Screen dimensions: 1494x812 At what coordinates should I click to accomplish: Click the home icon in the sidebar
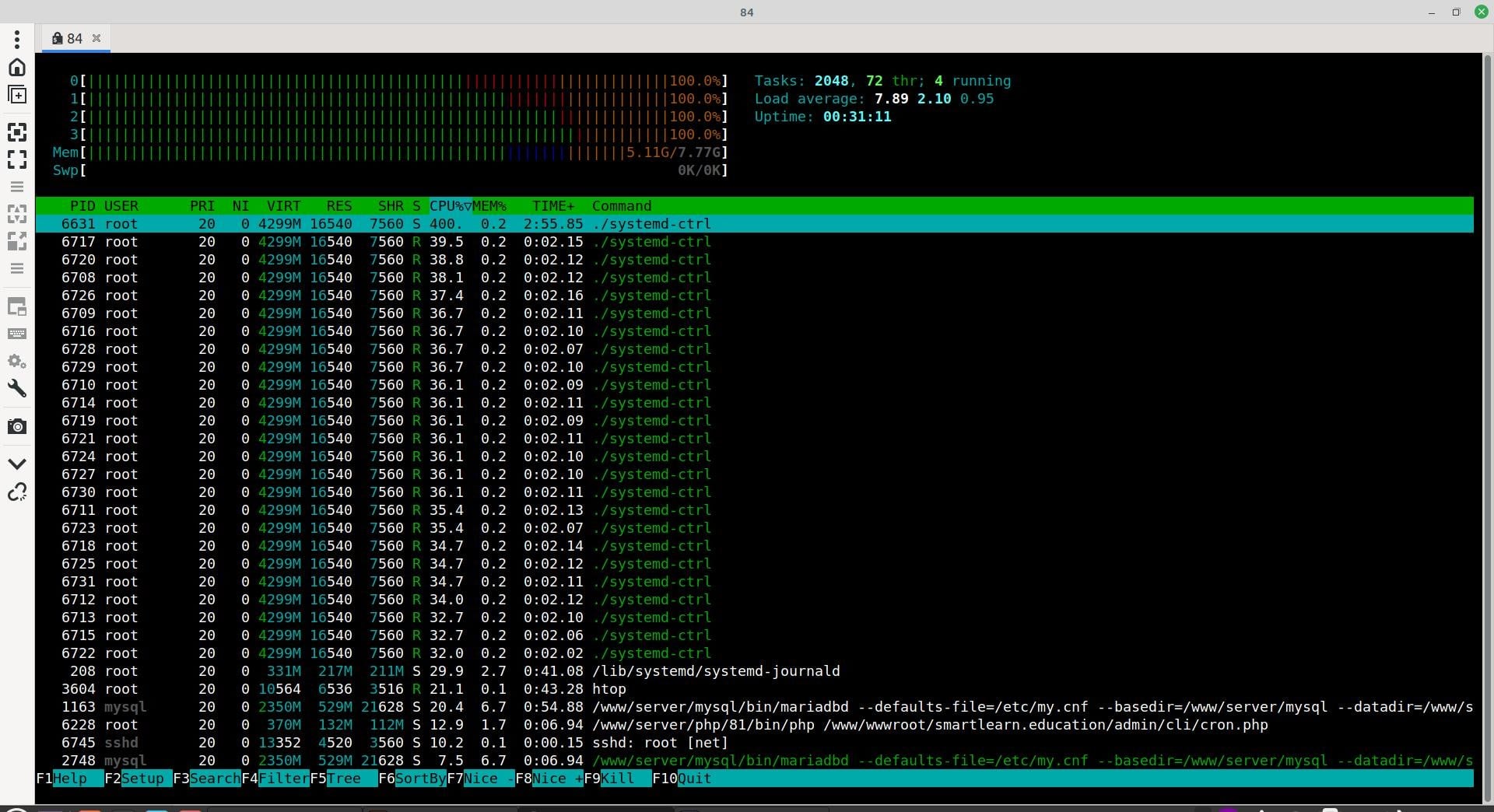coord(17,68)
